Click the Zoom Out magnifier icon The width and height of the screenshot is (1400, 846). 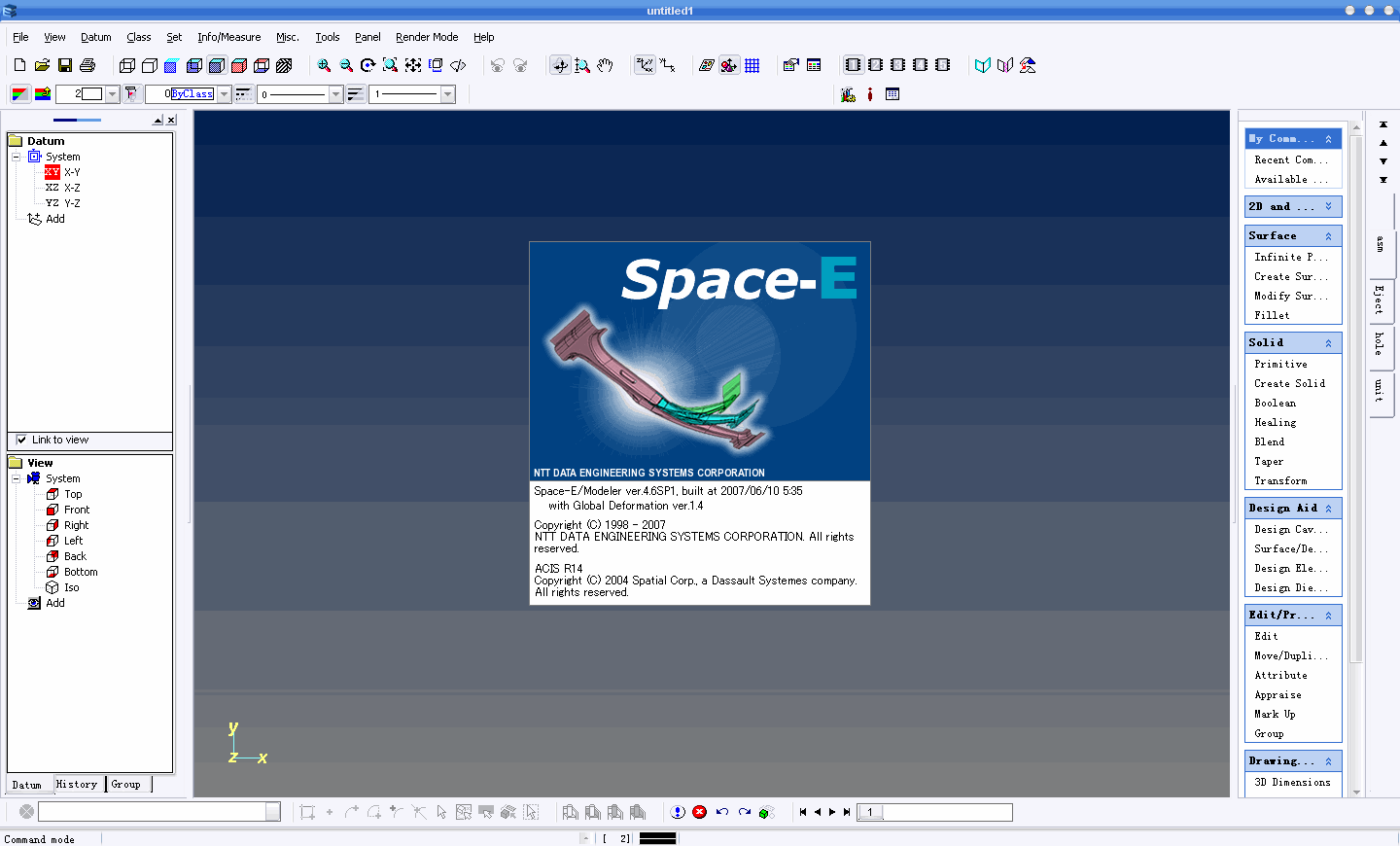click(346, 65)
